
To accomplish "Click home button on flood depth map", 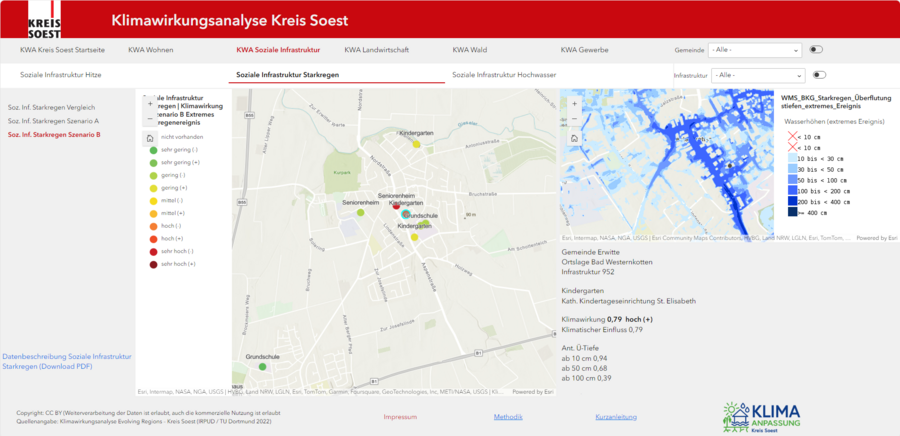I will coord(573,138).
